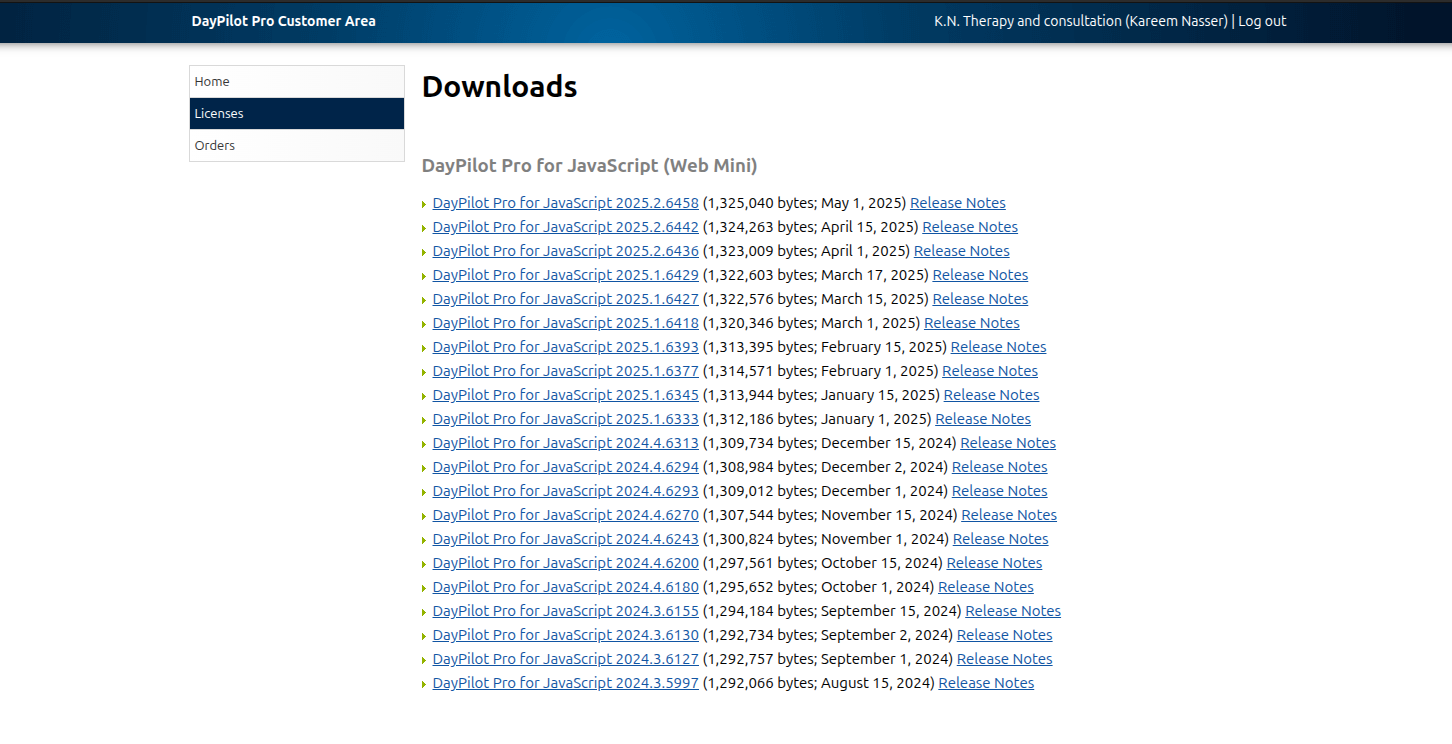Download DayPilot Pro for JavaScript 2024.4.6270
This screenshot has height=744, width=1452.
pyautogui.click(x=565, y=515)
